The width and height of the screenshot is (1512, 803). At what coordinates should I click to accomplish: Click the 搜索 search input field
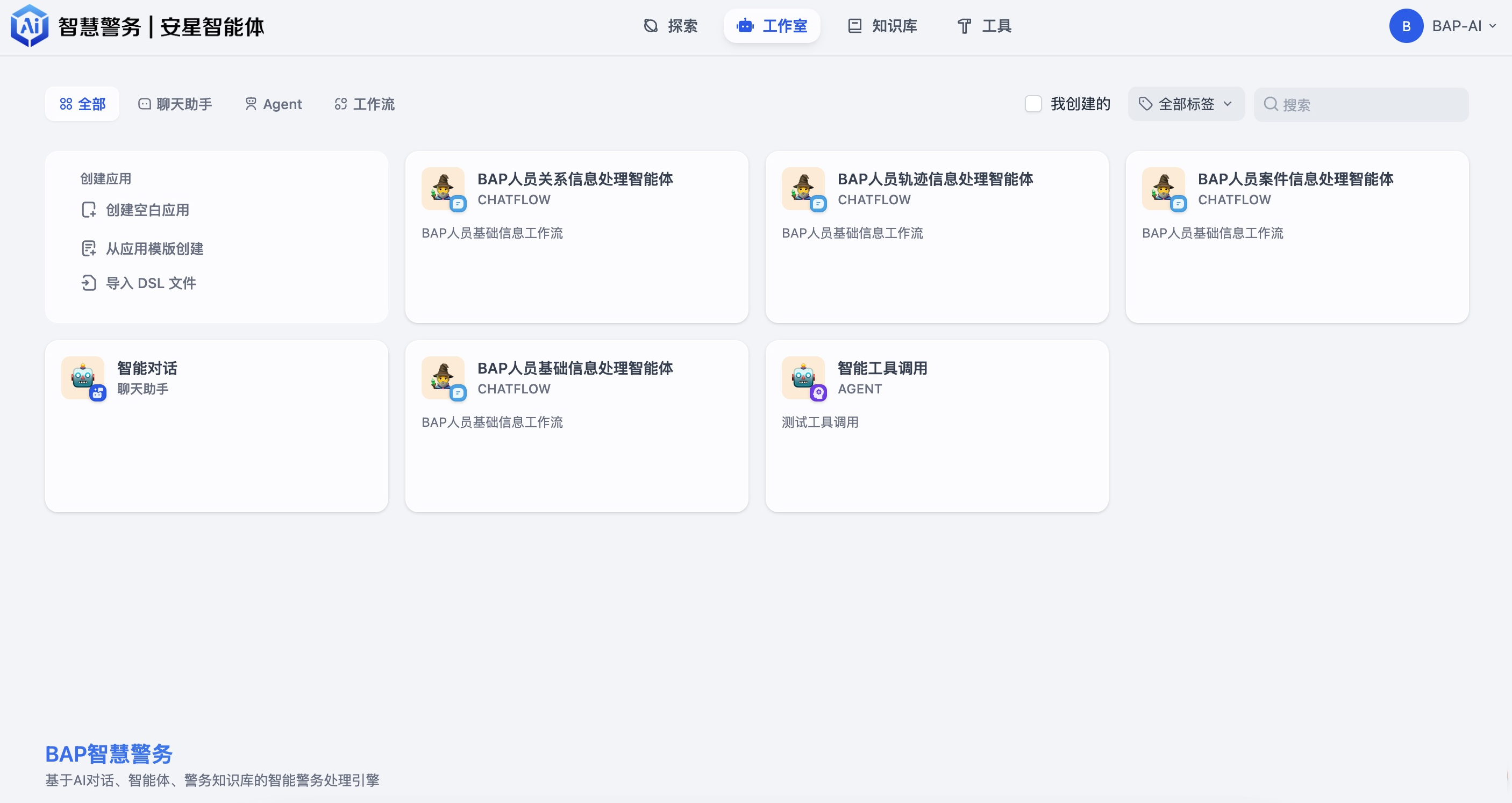(1360, 104)
